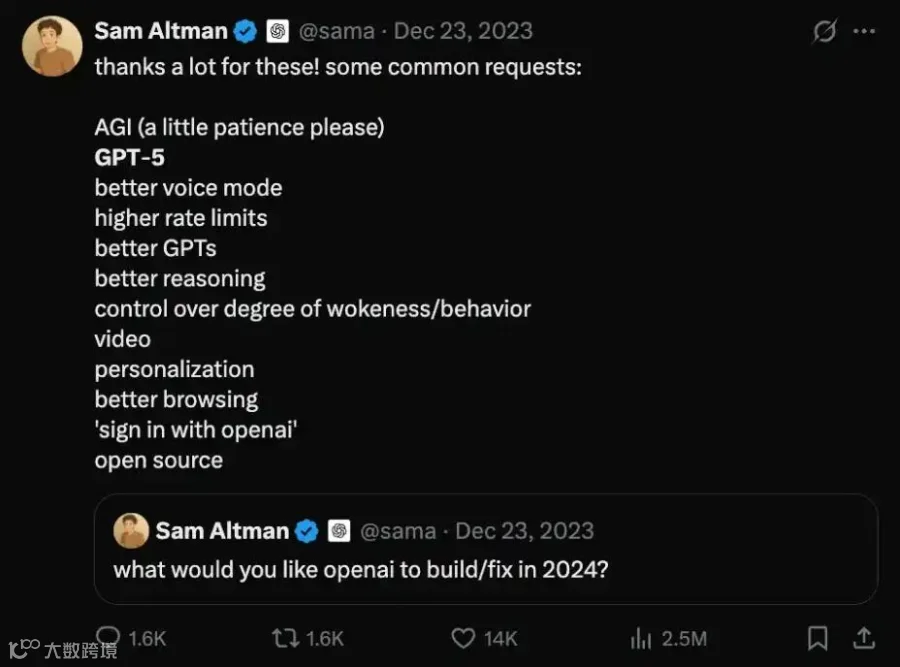Click the OpenAI badge in quoted tweet
The image size is (900, 667).
coord(339,531)
